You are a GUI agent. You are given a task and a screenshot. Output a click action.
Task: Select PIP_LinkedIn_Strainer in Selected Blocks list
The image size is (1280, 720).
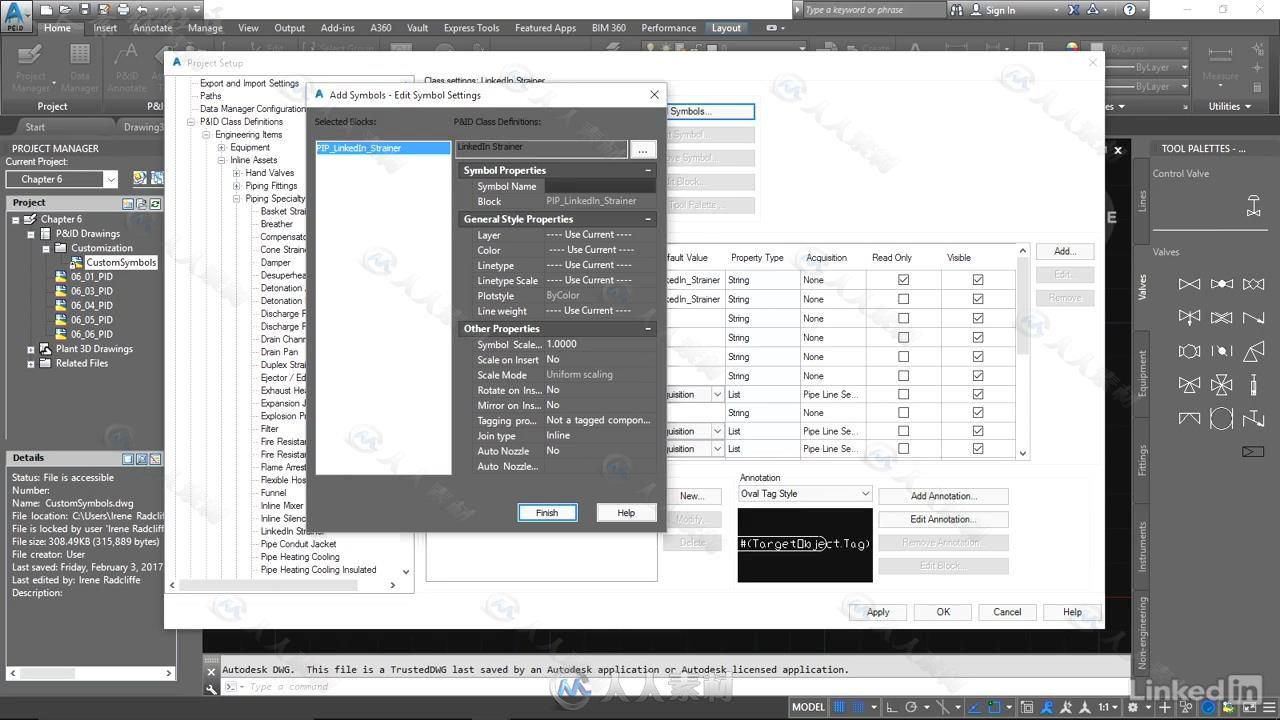coord(383,148)
